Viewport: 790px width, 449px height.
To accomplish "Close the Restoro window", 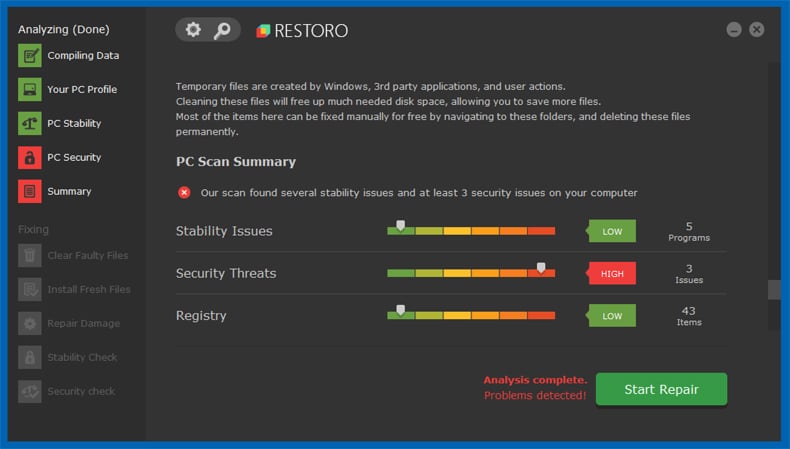I will point(756,30).
